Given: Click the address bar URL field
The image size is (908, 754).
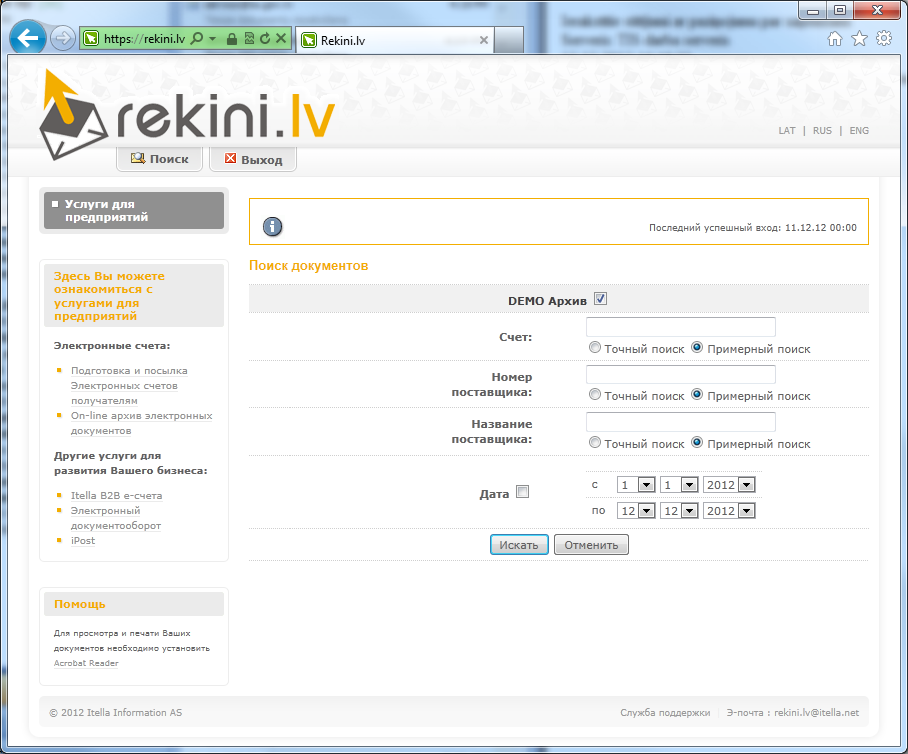Looking at the screenshot, I should coord(144,39).
